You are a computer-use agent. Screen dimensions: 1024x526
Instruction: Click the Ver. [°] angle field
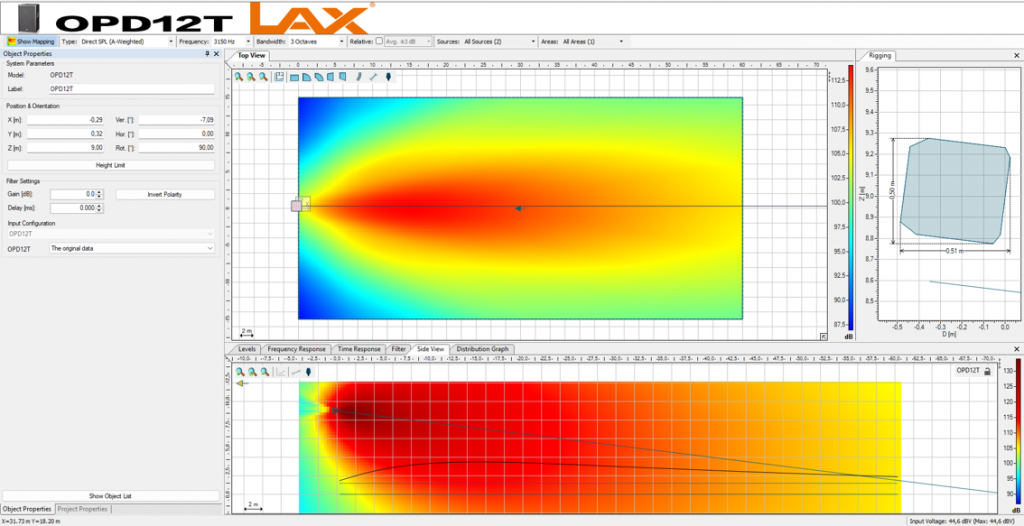pos(176,120)
